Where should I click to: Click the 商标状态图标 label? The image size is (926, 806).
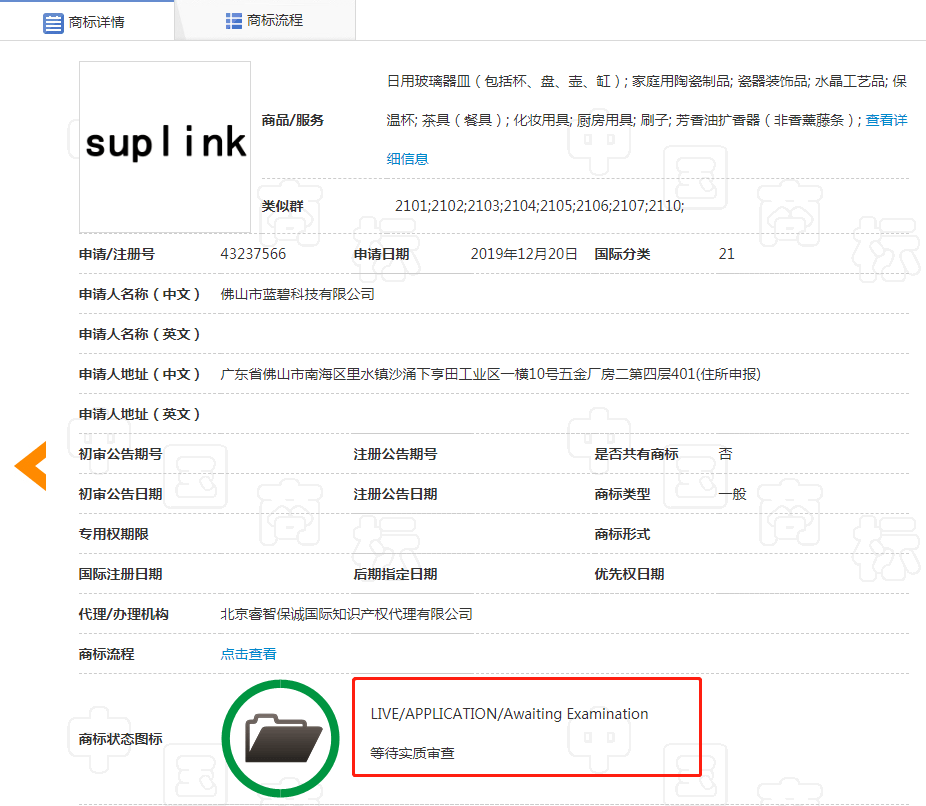tap(120, 739)
